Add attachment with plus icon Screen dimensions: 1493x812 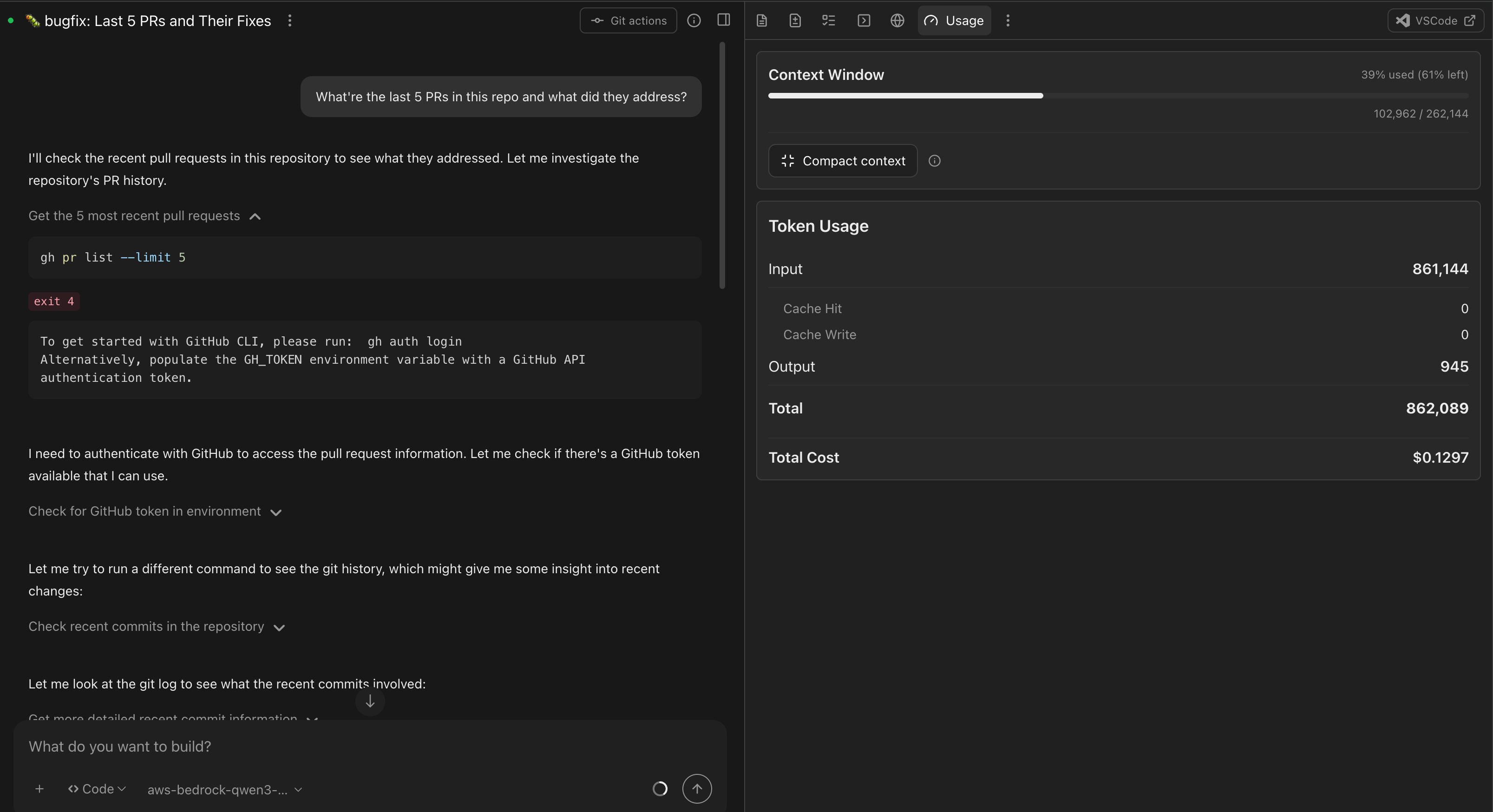39,789
